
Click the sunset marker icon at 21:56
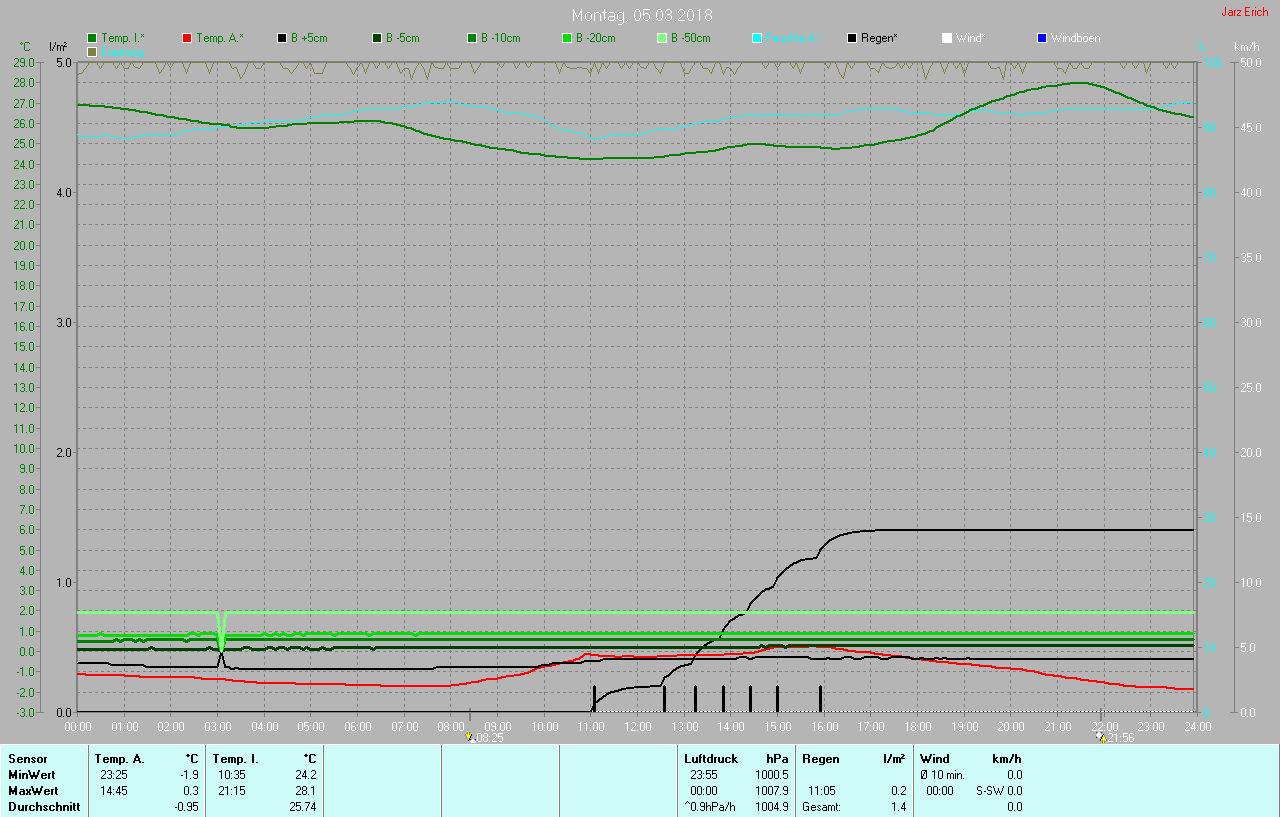point(1101,737)
